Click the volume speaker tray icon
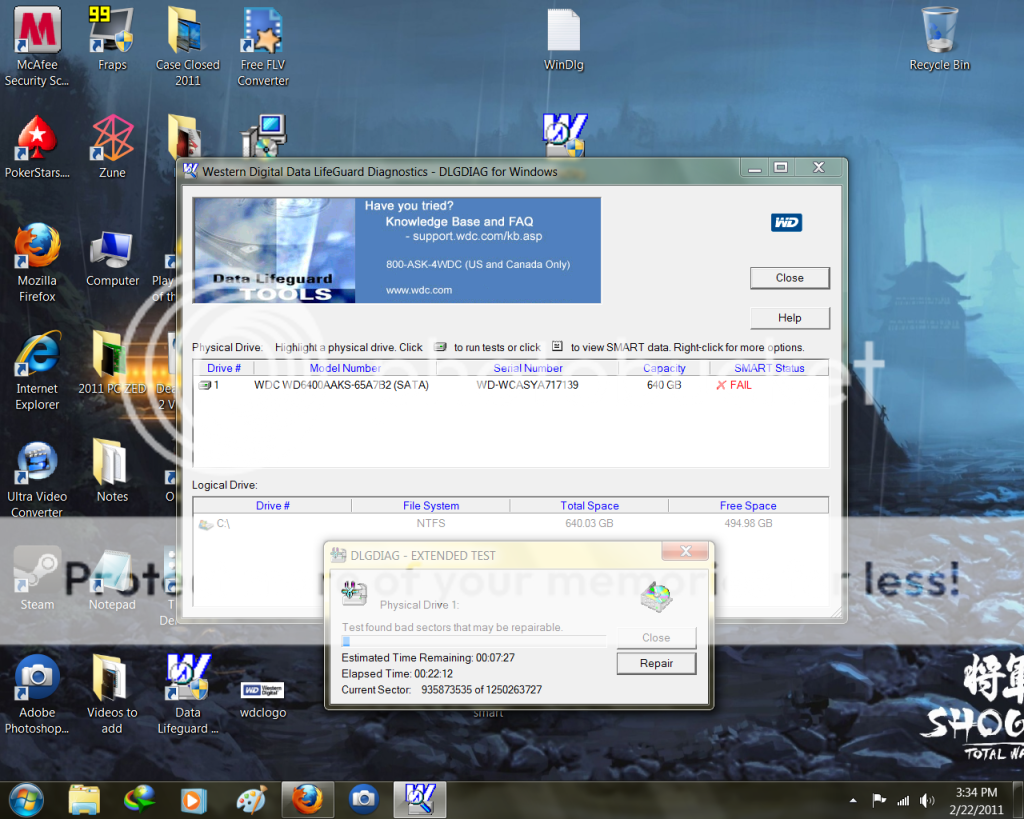 tap(927, 800)
